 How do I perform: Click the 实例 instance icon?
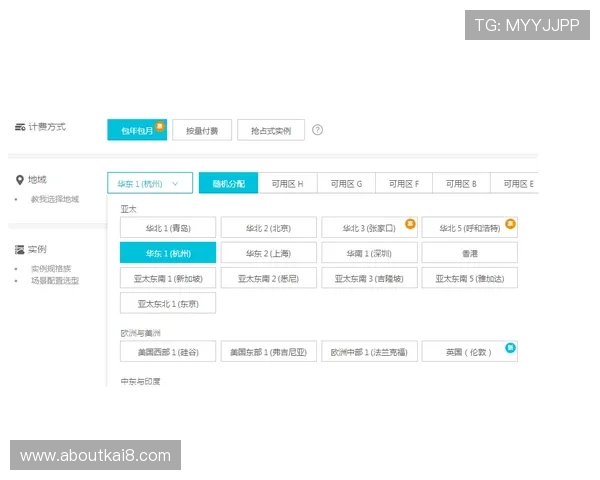(20, 250)
